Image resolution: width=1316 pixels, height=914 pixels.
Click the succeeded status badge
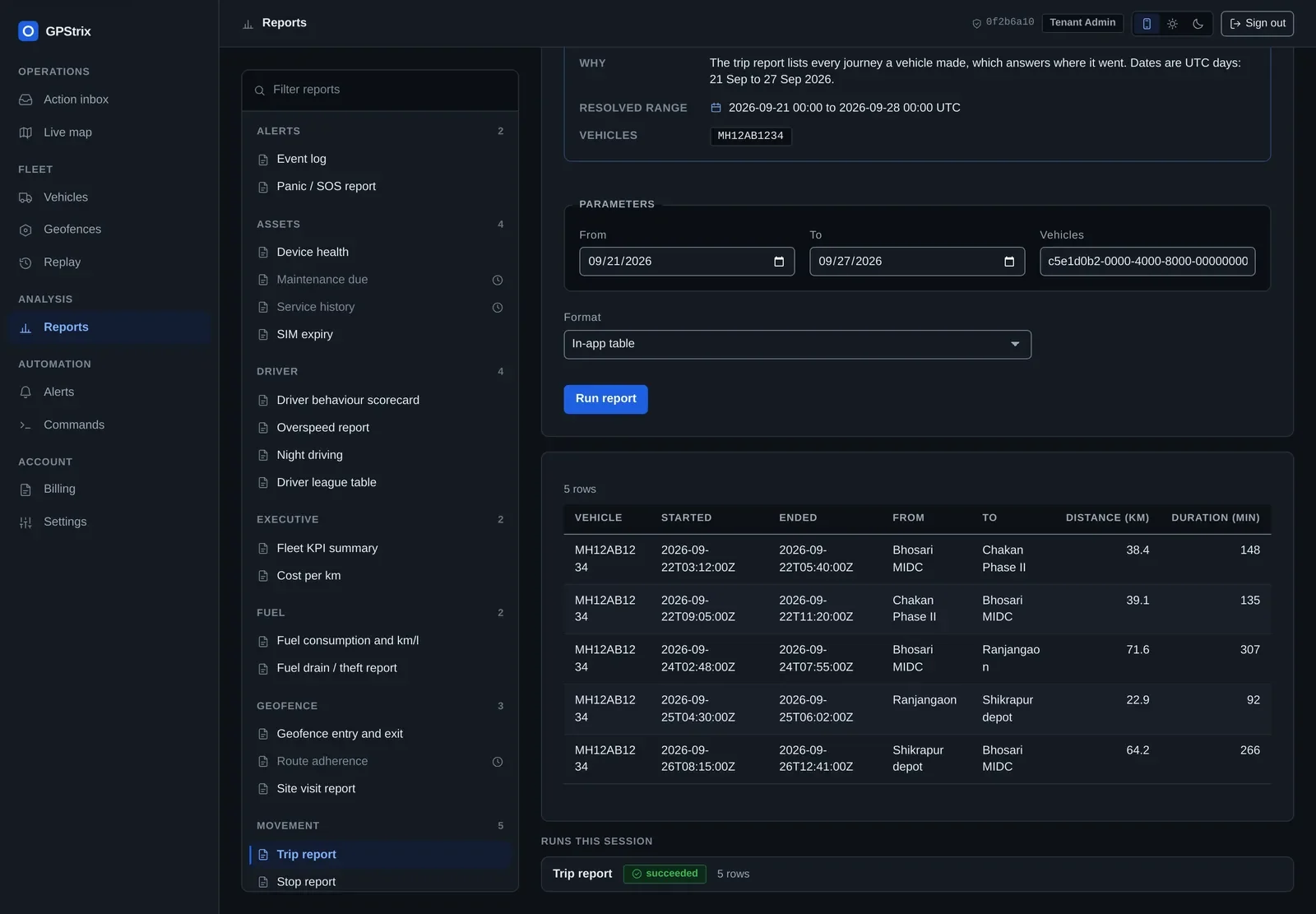665,874
